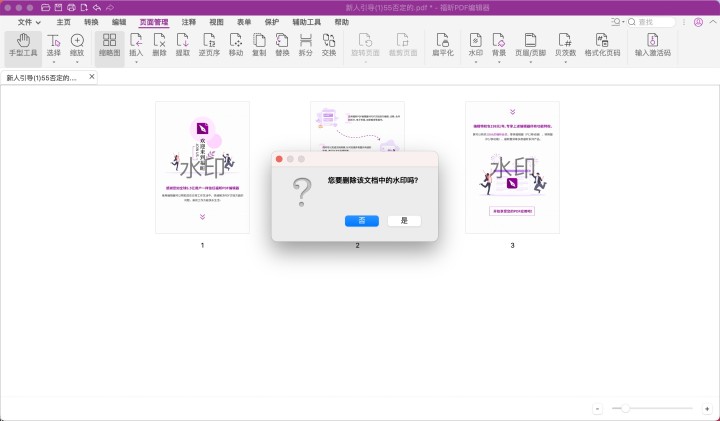Image resolution: width=720 pixels, height=421 pixels.
Task: Click the Enter activation code (输入激活码) icon
Action: click(x=652, y=45)
